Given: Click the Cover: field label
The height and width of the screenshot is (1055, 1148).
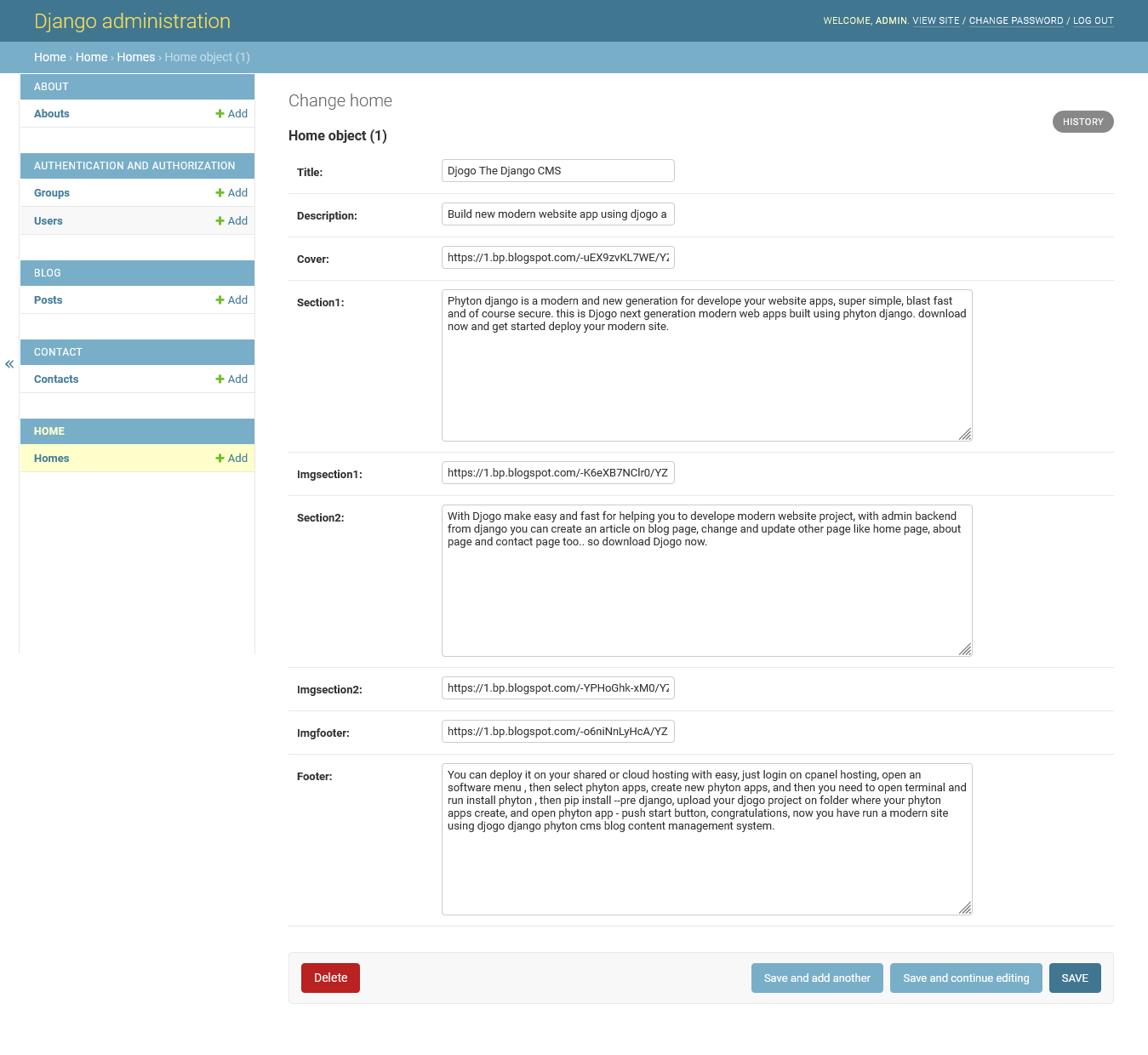Looking at the screenshot, I should click(x=313, y=259).
